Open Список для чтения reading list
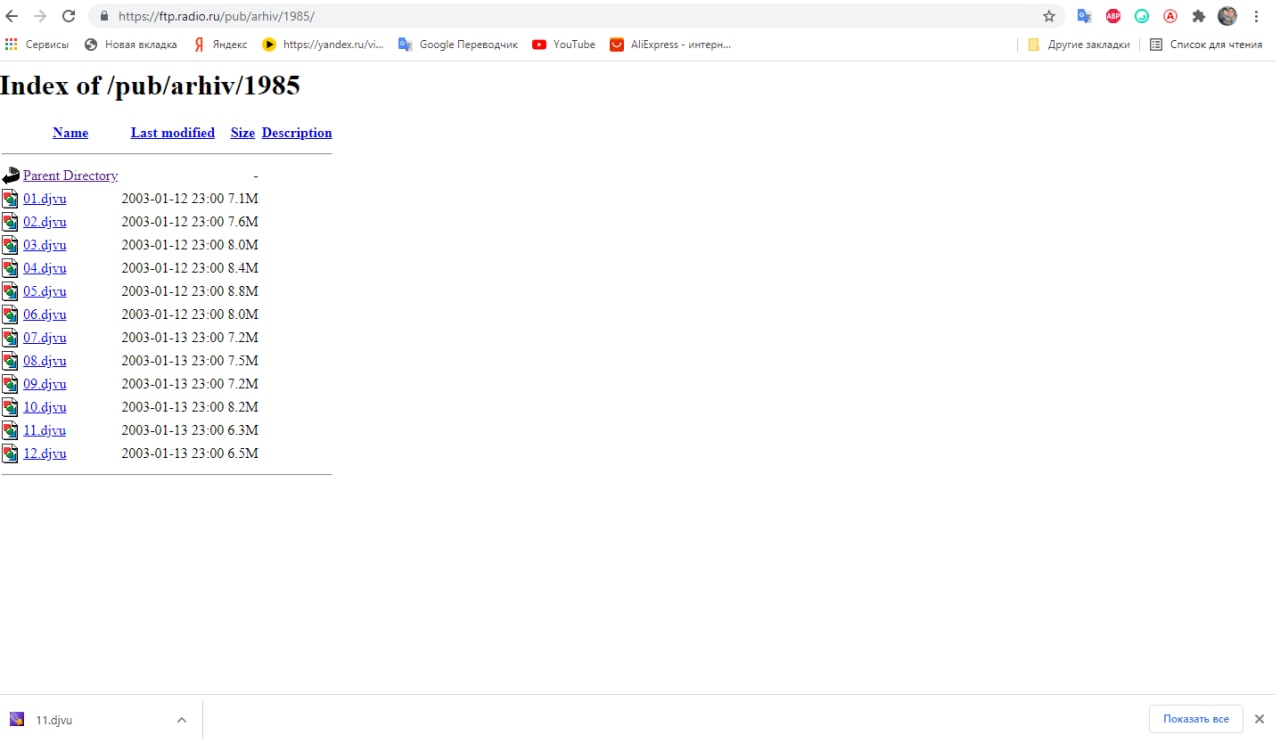 1206,44
